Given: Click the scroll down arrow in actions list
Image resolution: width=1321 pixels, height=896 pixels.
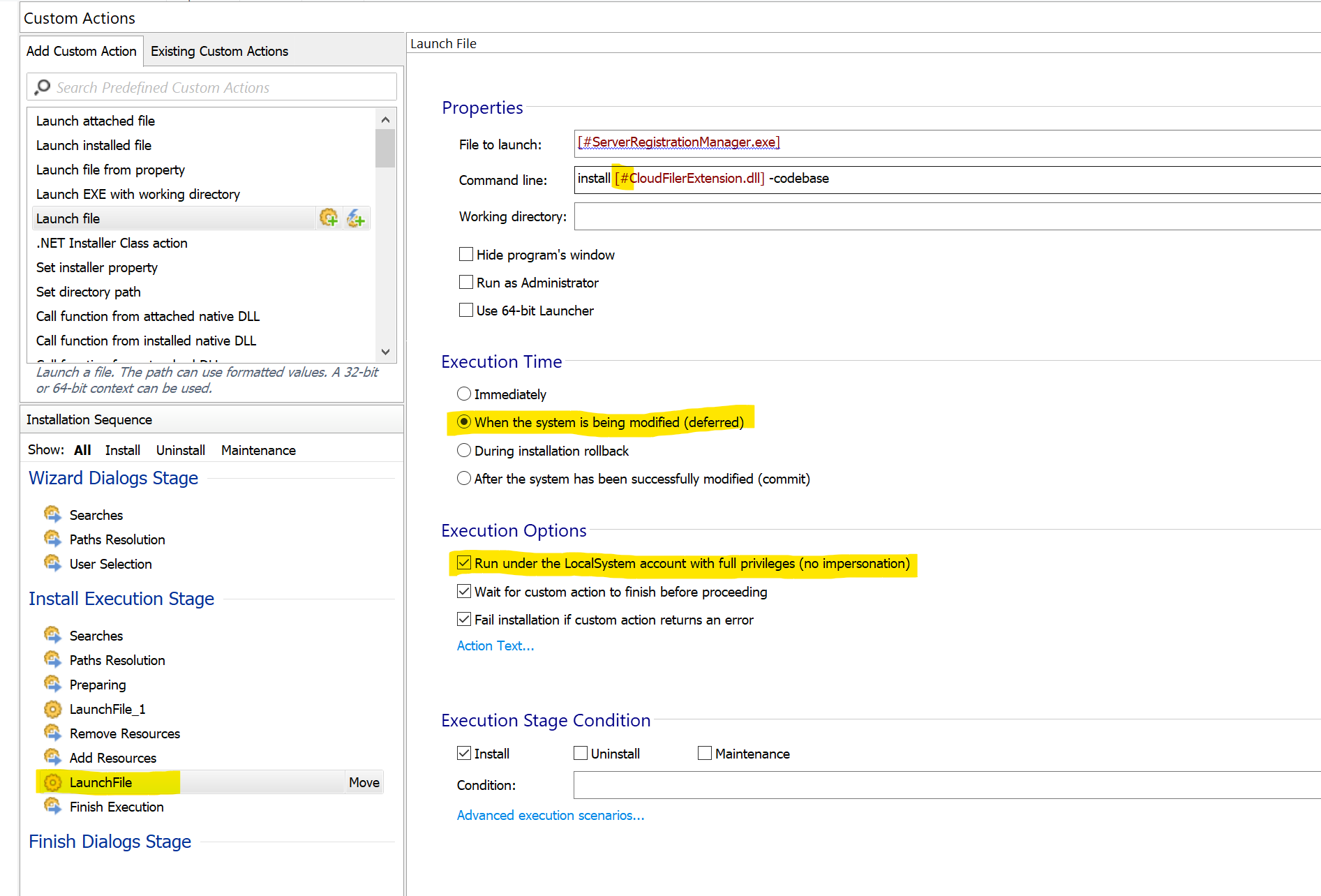Looking at the screenshot, I should point(385,352).
